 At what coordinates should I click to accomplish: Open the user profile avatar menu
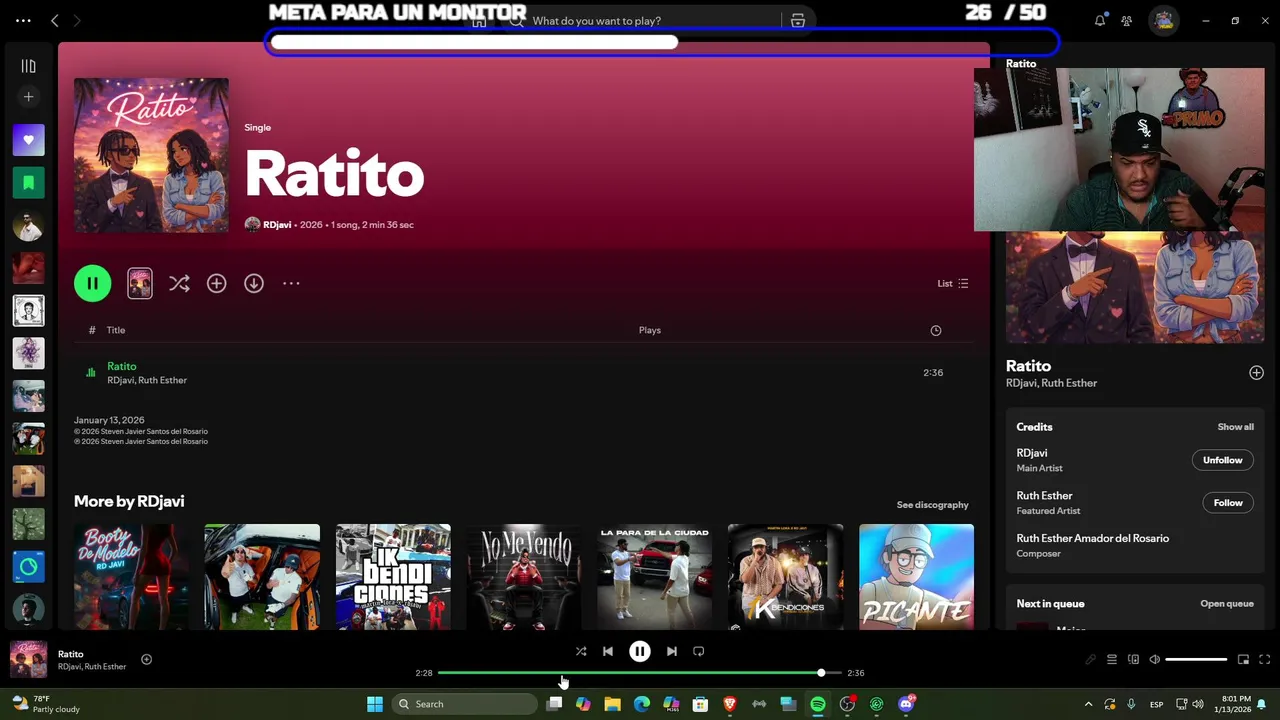pos(1163,20)
